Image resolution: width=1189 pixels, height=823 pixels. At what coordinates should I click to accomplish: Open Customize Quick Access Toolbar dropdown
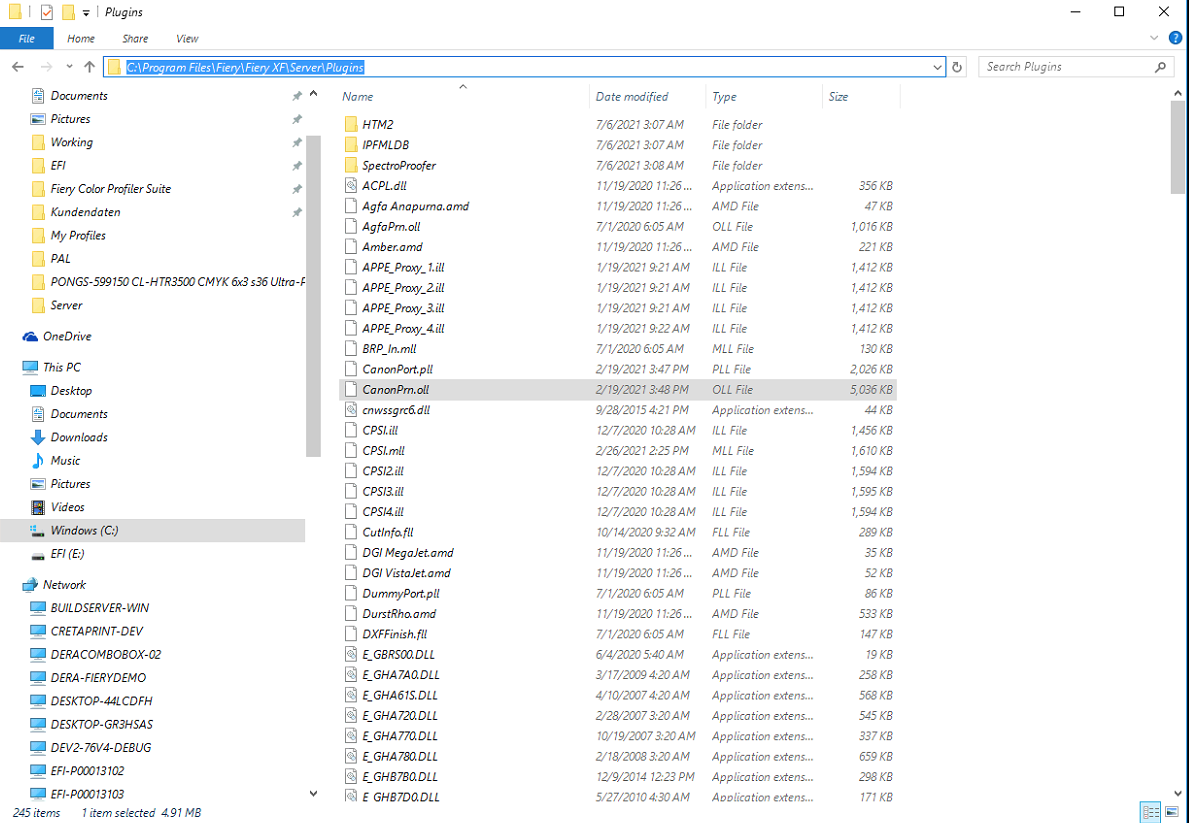86,13
